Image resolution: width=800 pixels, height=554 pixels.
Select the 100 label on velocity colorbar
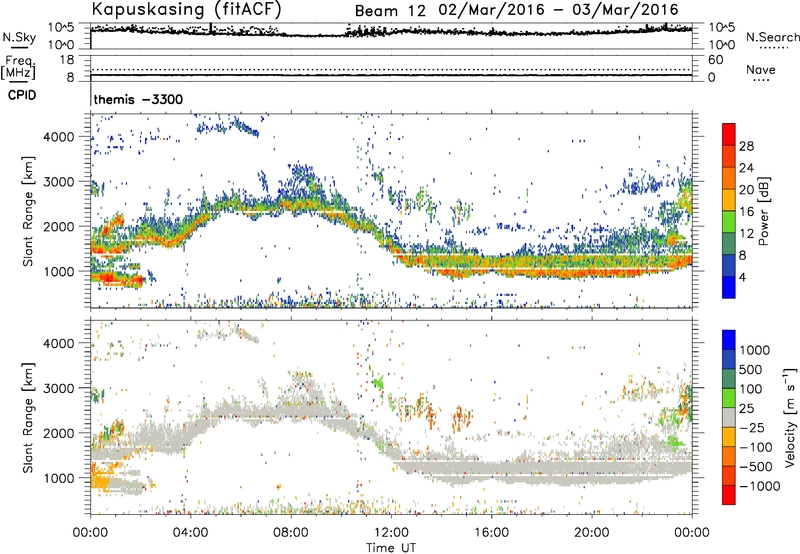click(751, 389)
